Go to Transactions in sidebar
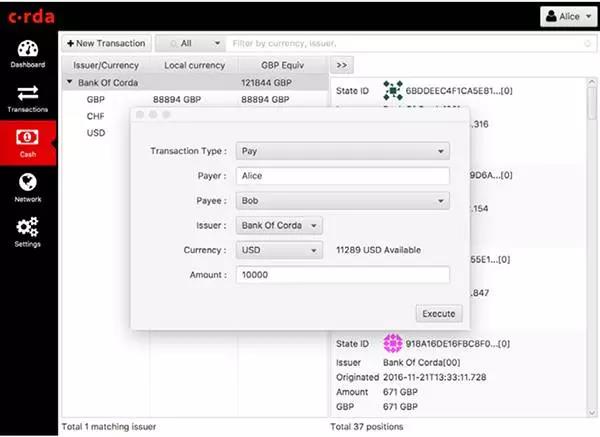Viewport: 600px width, 437px height. [27, 95]
